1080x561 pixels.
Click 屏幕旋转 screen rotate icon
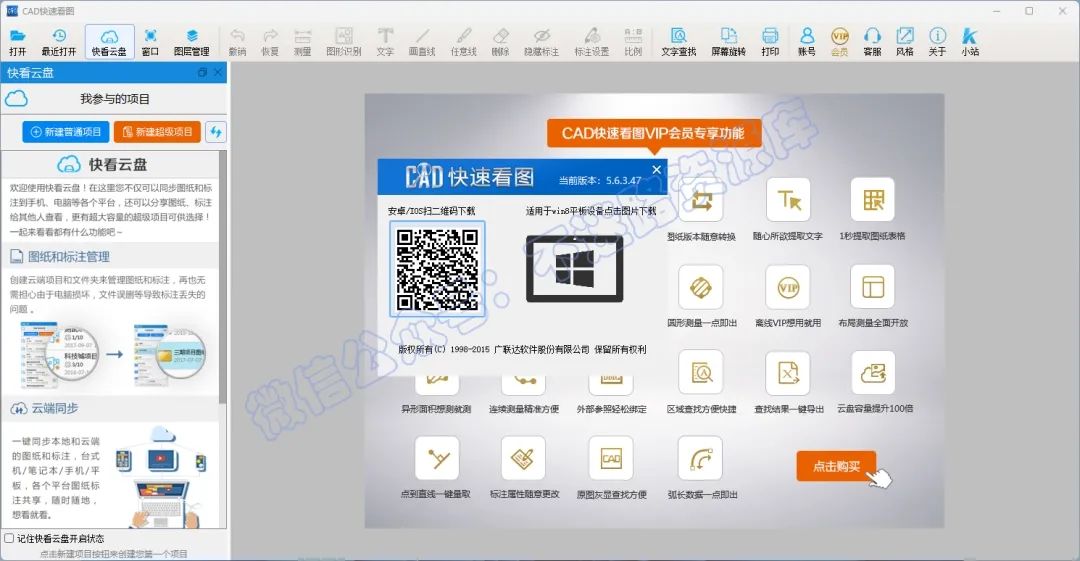click(x=729, y=42)
